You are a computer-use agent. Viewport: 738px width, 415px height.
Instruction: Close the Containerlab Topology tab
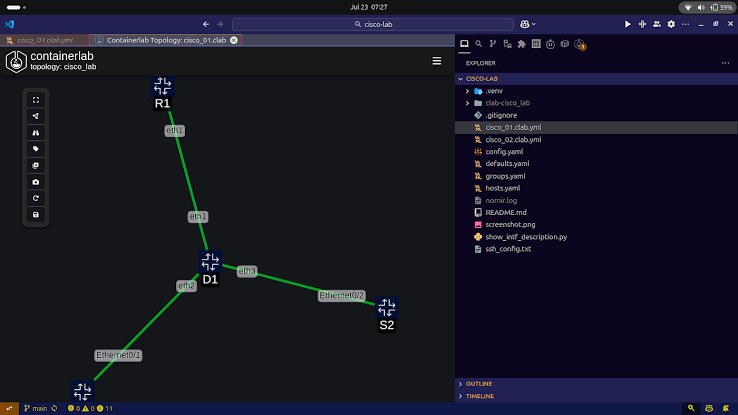(x=234, y=40)
